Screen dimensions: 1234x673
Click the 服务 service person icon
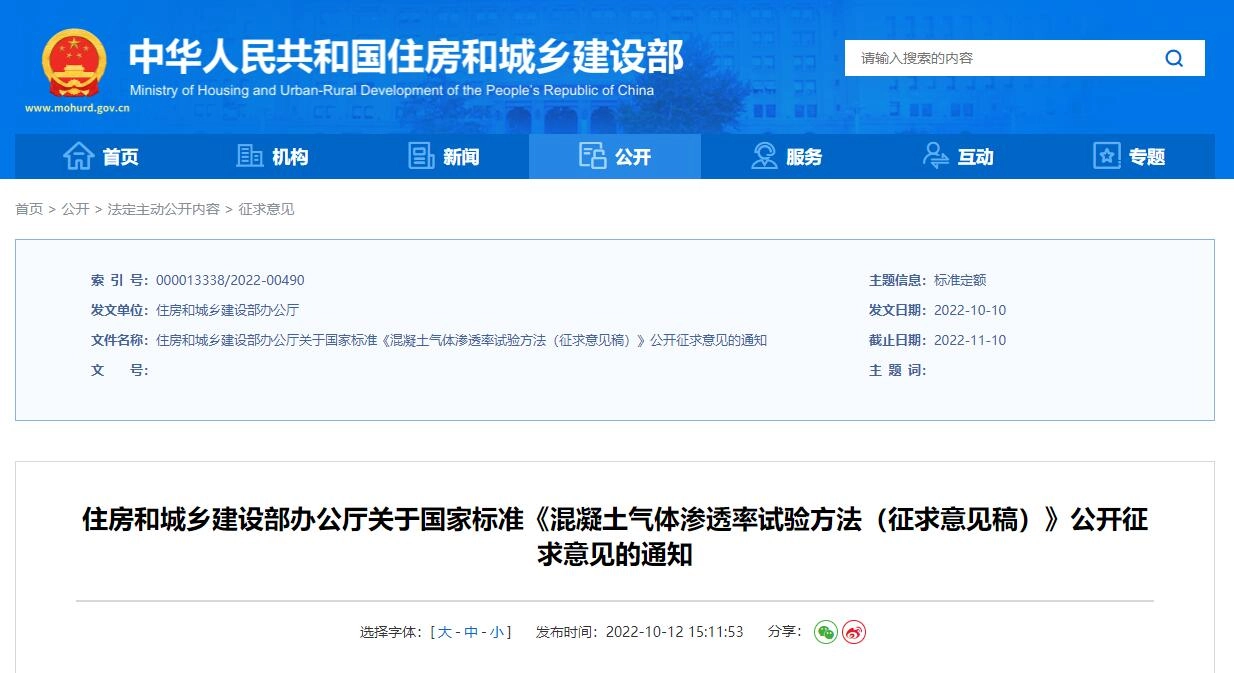[764, 156]
